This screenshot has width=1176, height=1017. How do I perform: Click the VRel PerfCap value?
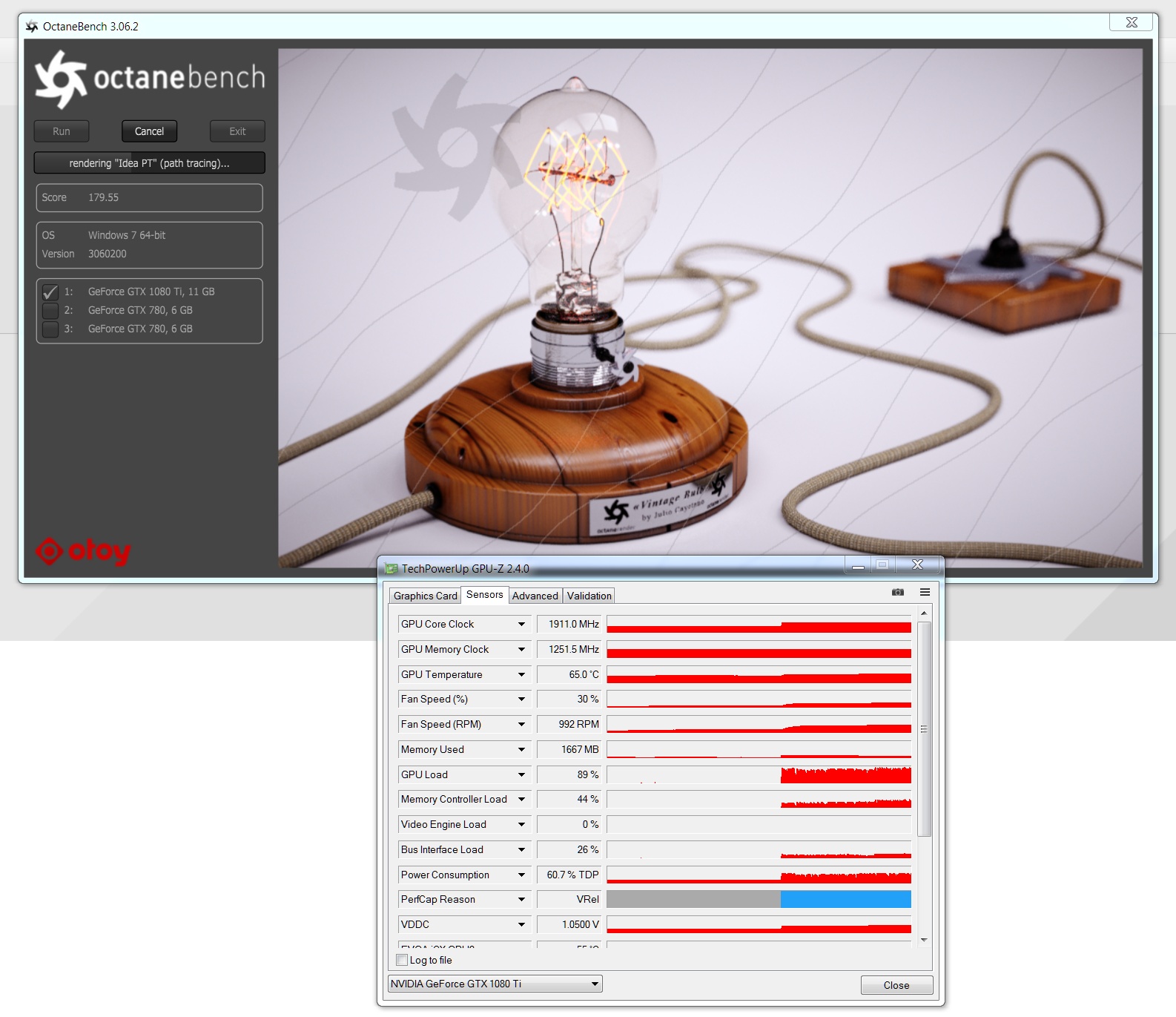[x=569, y=900]
